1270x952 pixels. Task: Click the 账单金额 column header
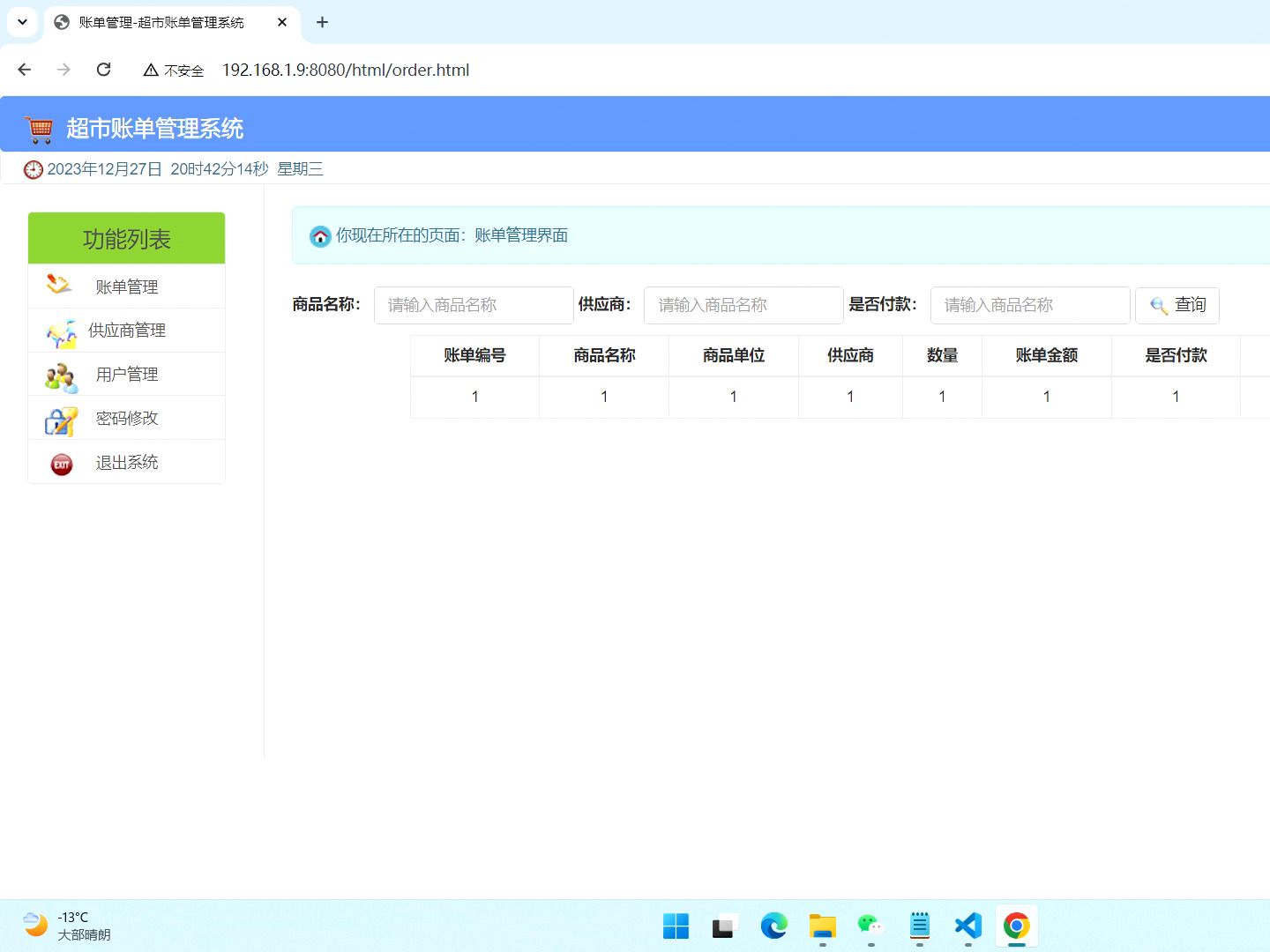(x=1047, y=355)
